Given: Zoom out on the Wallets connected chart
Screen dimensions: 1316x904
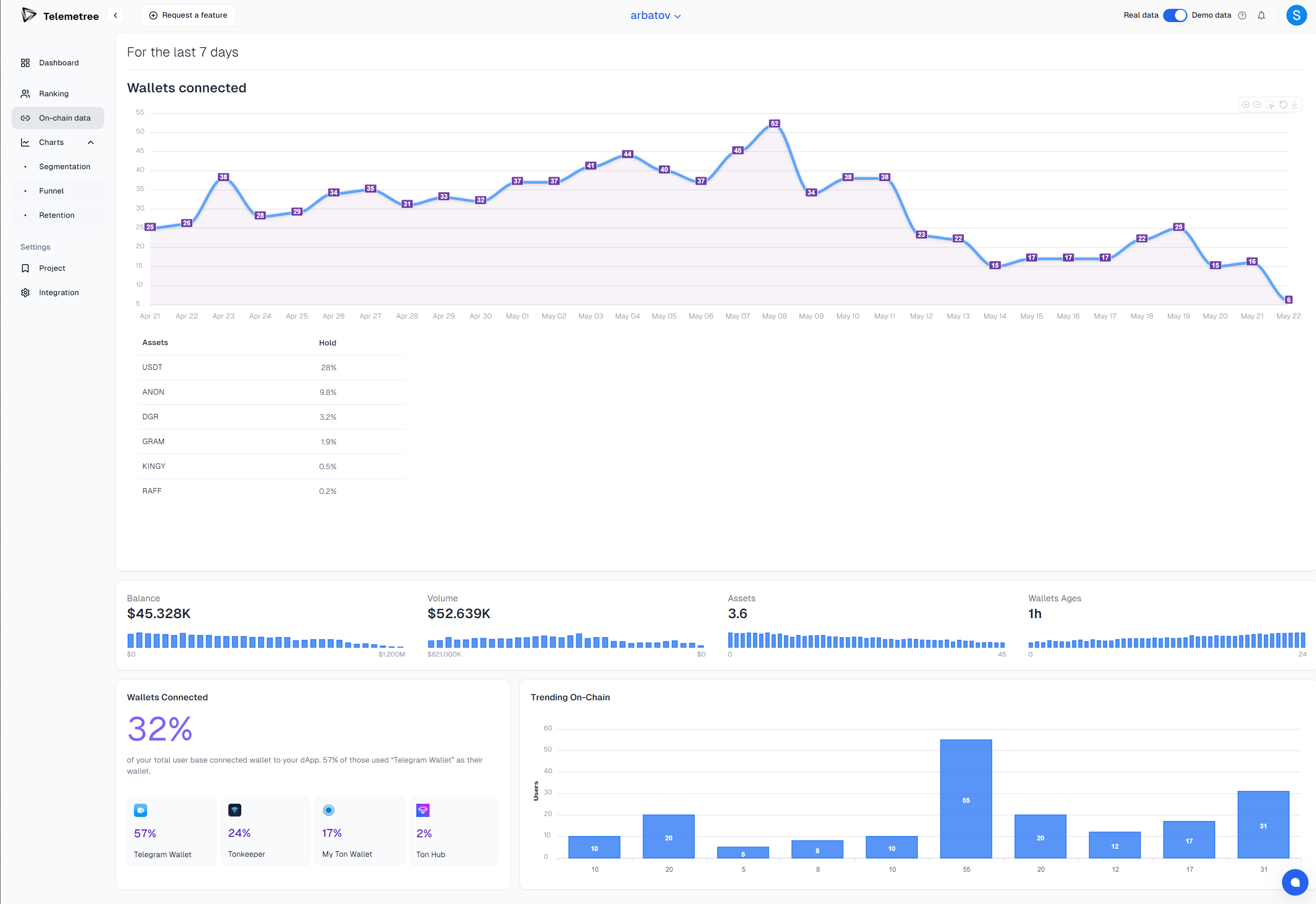Looking at the screenshot, I should (1257, 105).
